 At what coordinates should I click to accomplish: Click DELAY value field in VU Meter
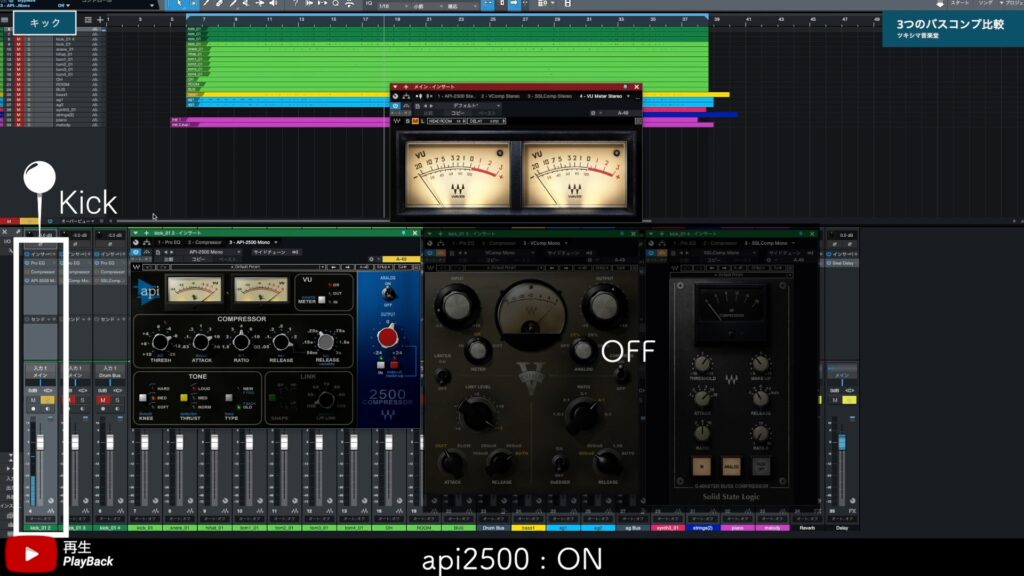tap(487, 121)
